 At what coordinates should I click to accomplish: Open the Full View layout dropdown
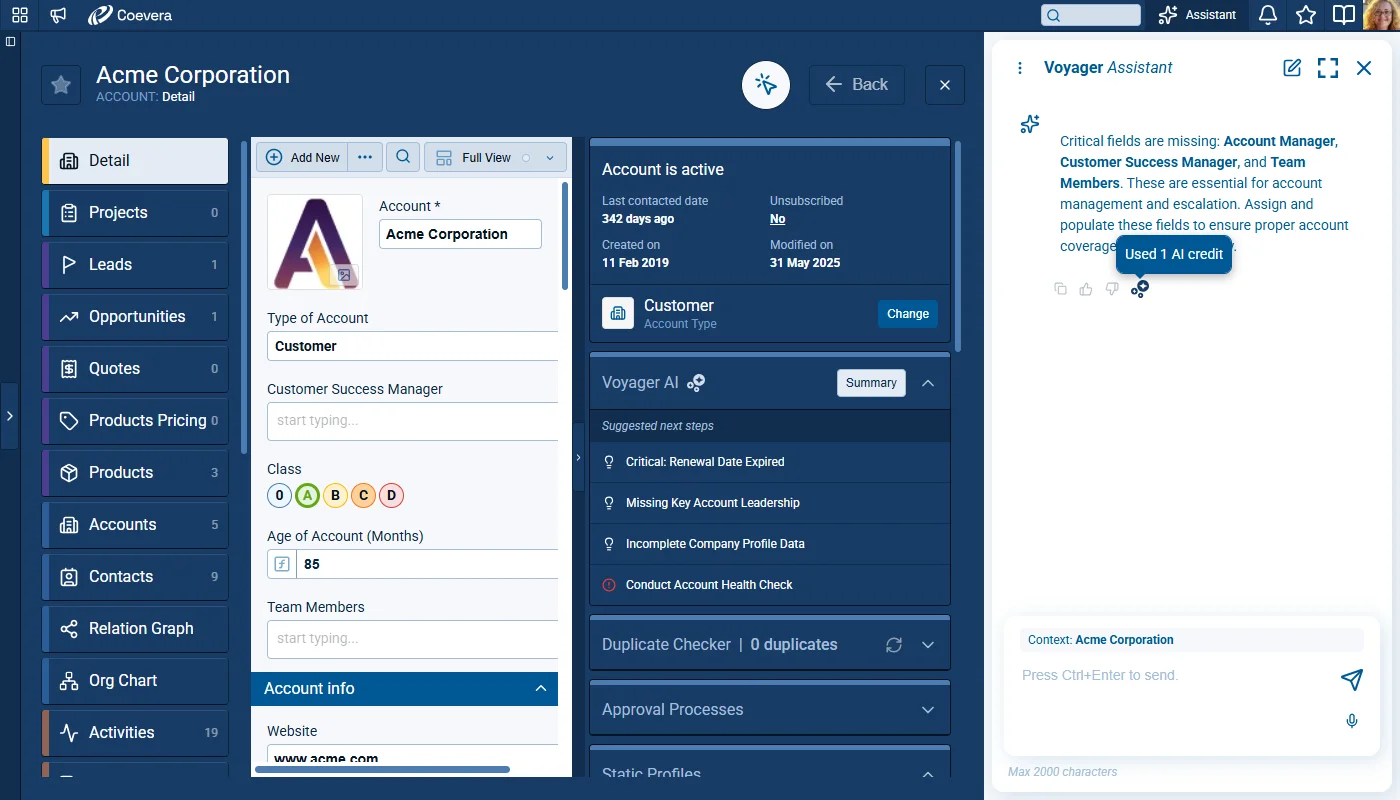[x=496, y=157]
